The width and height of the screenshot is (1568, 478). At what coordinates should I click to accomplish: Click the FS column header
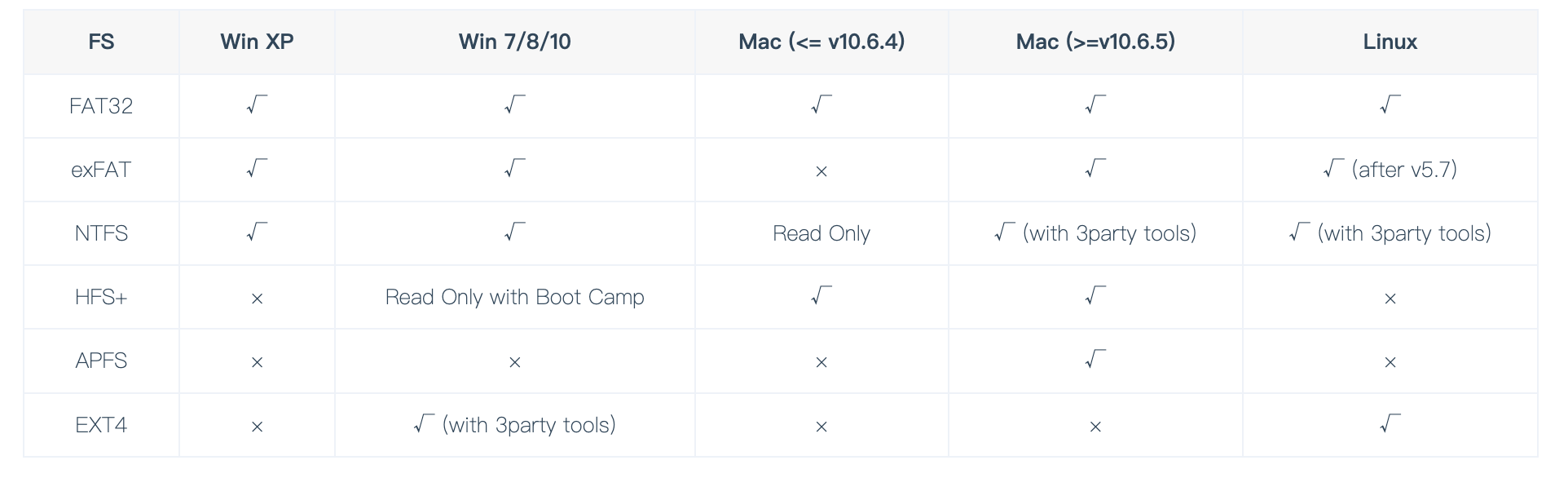101,42
